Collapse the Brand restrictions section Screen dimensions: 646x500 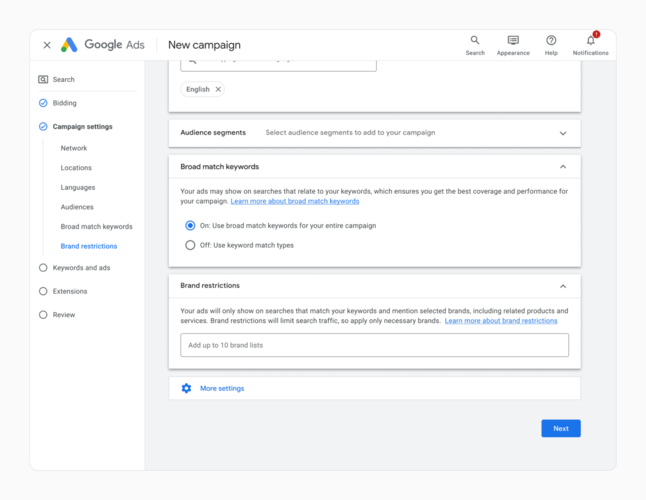[x=563, y=286]
